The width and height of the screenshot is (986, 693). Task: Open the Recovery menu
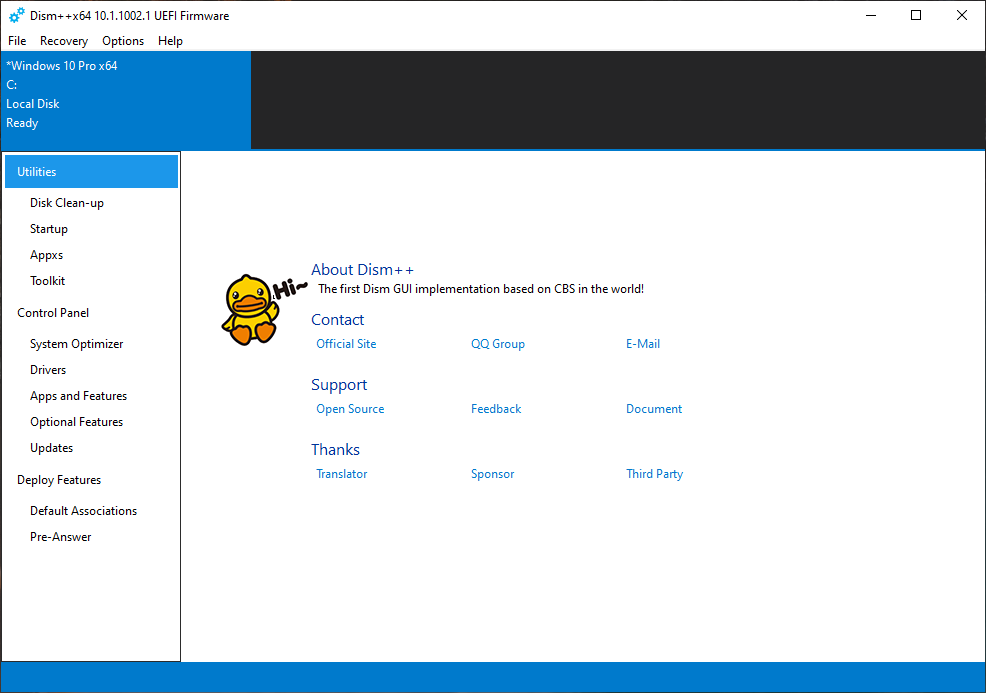64,41
